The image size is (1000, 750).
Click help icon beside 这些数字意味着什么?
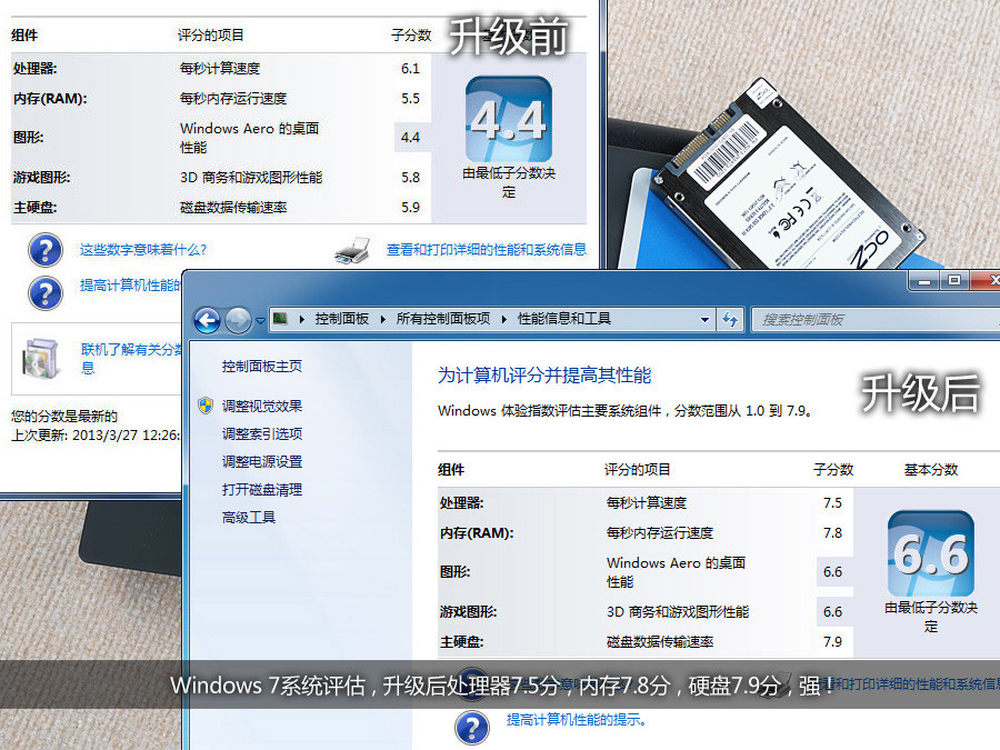(45, 250)
